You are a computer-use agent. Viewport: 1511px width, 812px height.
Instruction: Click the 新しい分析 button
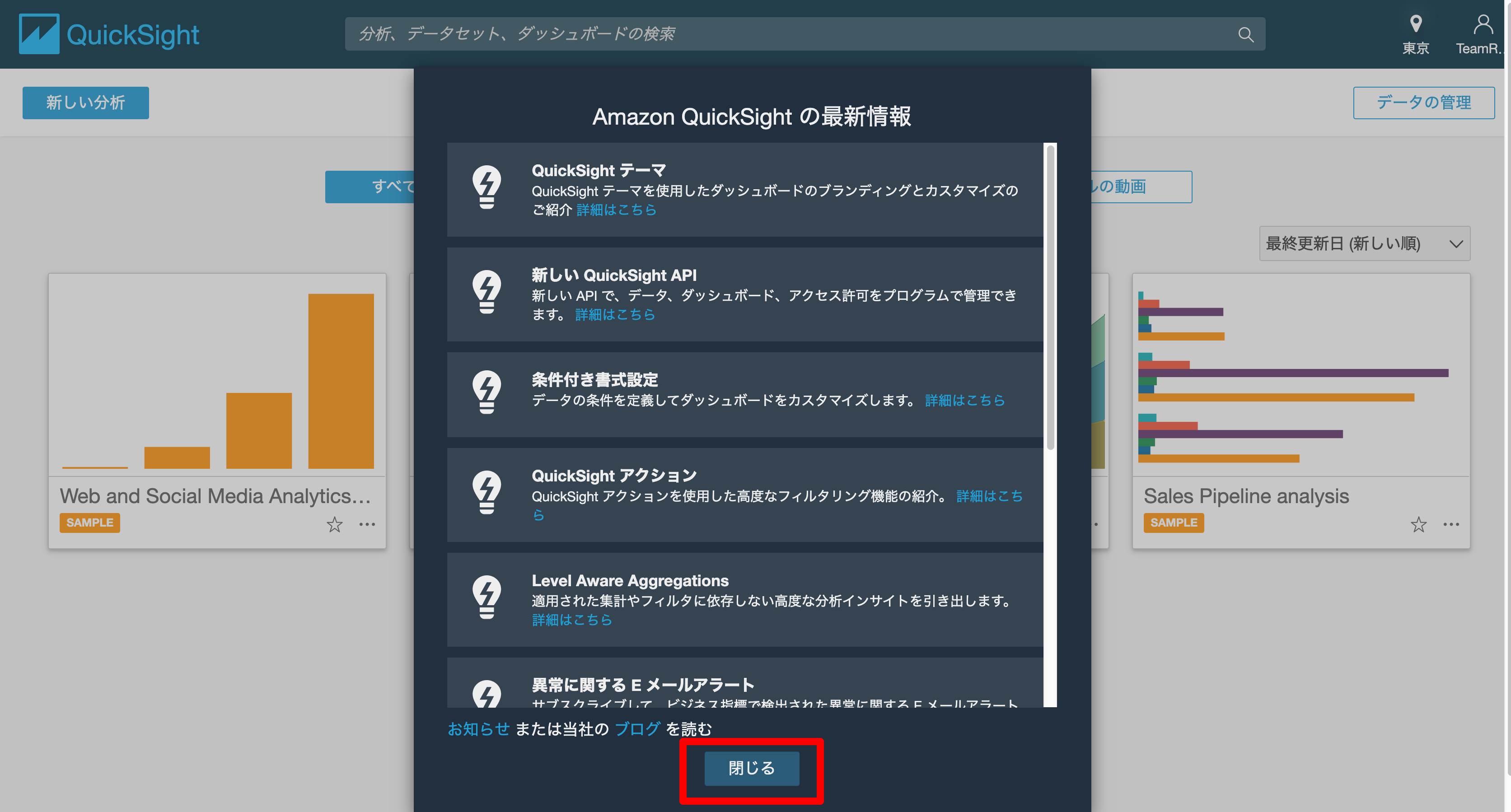86,103
